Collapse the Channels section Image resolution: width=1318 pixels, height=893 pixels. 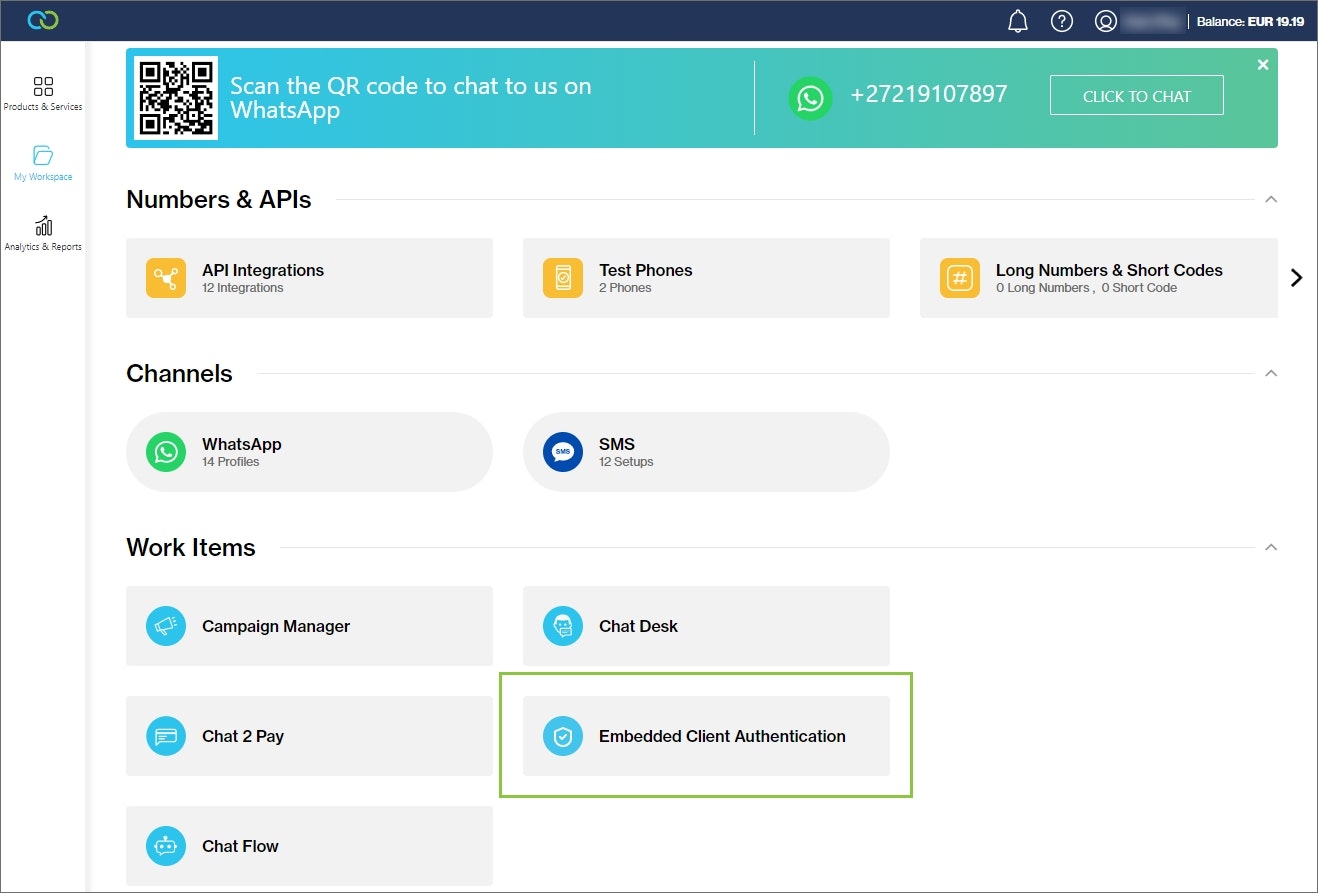(1271, 373)
